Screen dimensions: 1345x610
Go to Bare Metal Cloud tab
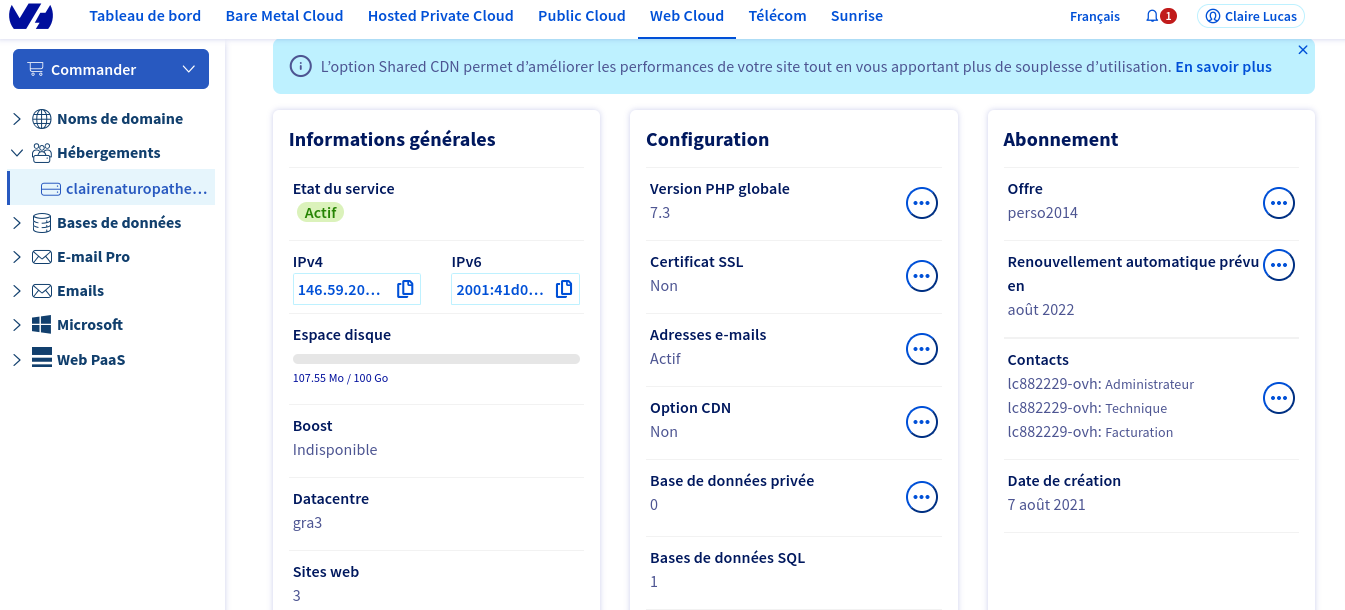click(x=284, y=16)
